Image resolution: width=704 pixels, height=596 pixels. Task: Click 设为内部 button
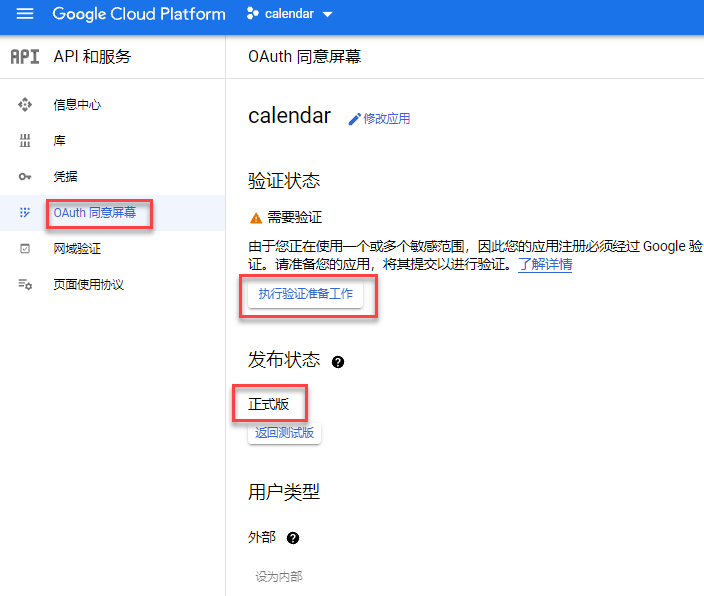coord(279,576)
